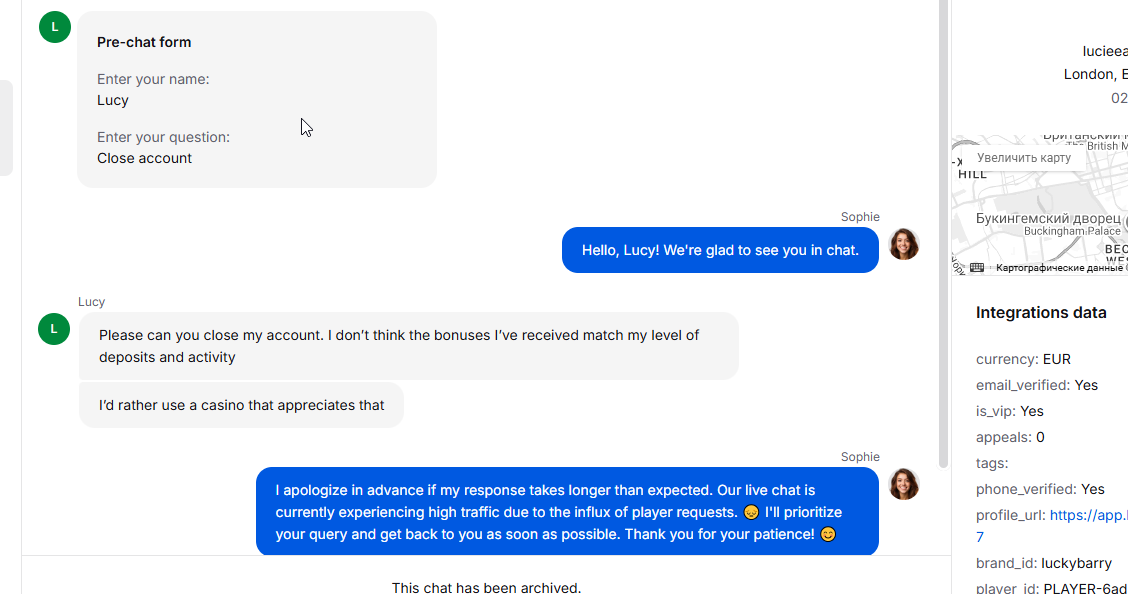Select the Pre-chat form message bubble
Screen dimensions: 1128x594
tap(257, 99)
